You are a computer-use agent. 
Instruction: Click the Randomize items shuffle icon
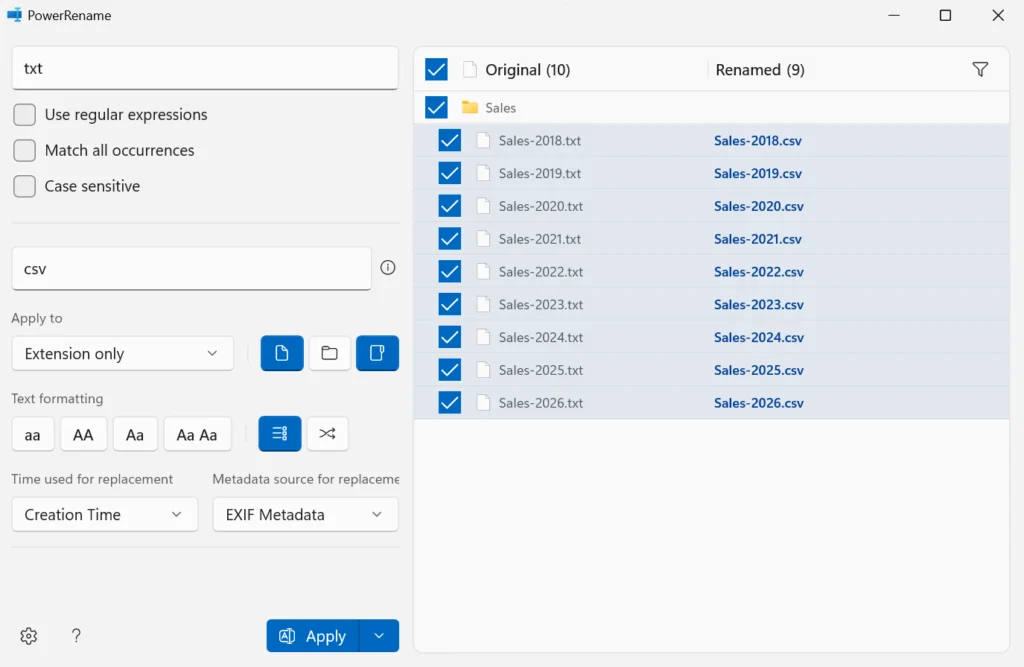(327, 434)
